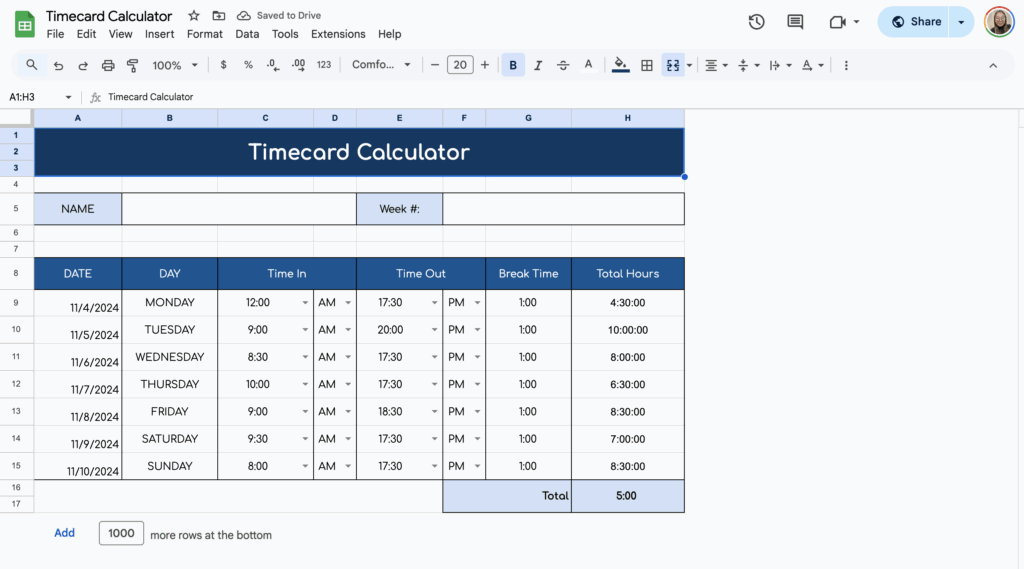Image resolution: width=1024 pixels, height=569 pixels.
Task: Toggle italic formatting
Action: (538, 65)
